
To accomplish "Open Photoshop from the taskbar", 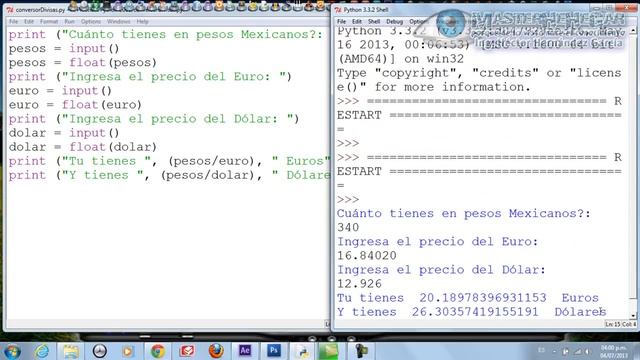I will point(273,351).
